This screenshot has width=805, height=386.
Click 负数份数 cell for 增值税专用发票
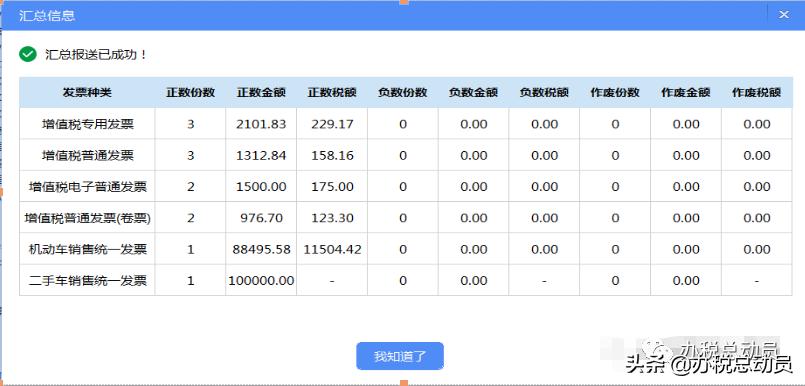click(x=402, y=124)
